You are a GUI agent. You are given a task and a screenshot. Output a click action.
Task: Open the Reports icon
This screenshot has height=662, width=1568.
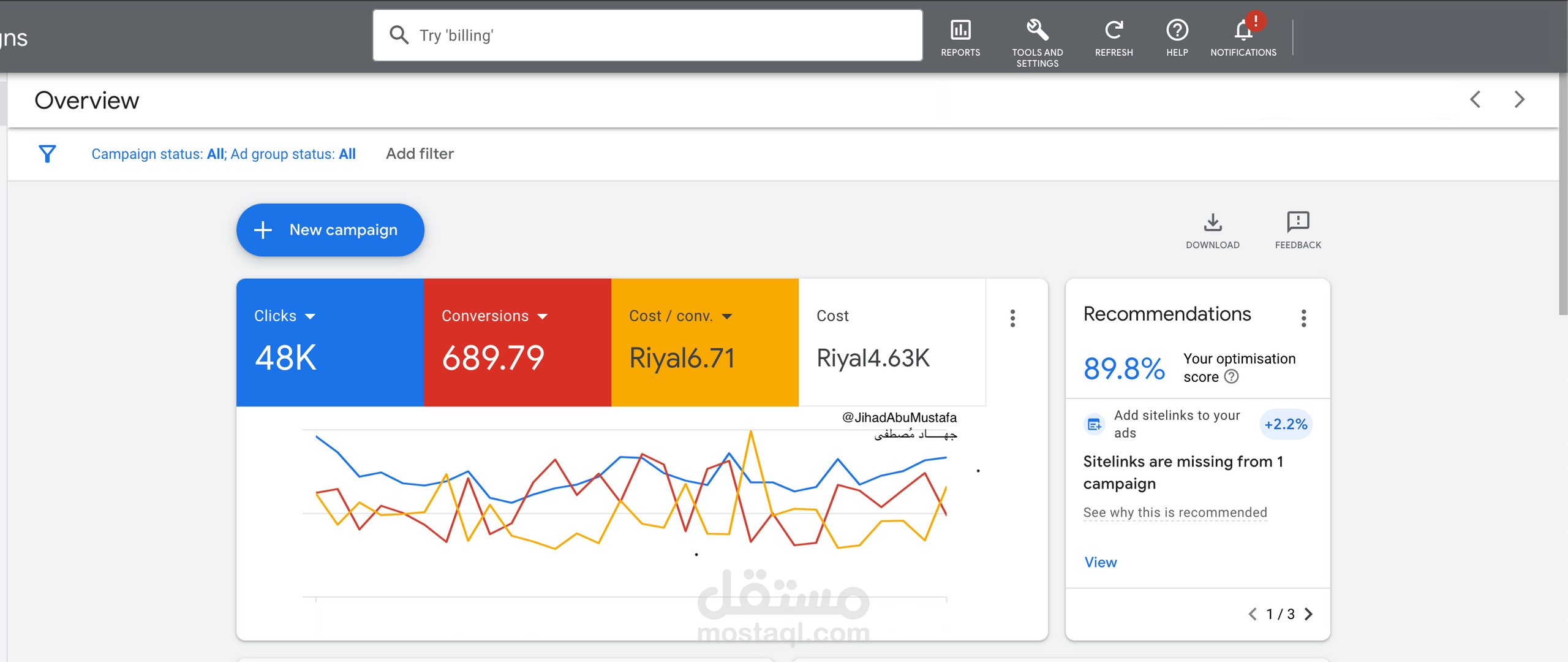pos(960,31)
